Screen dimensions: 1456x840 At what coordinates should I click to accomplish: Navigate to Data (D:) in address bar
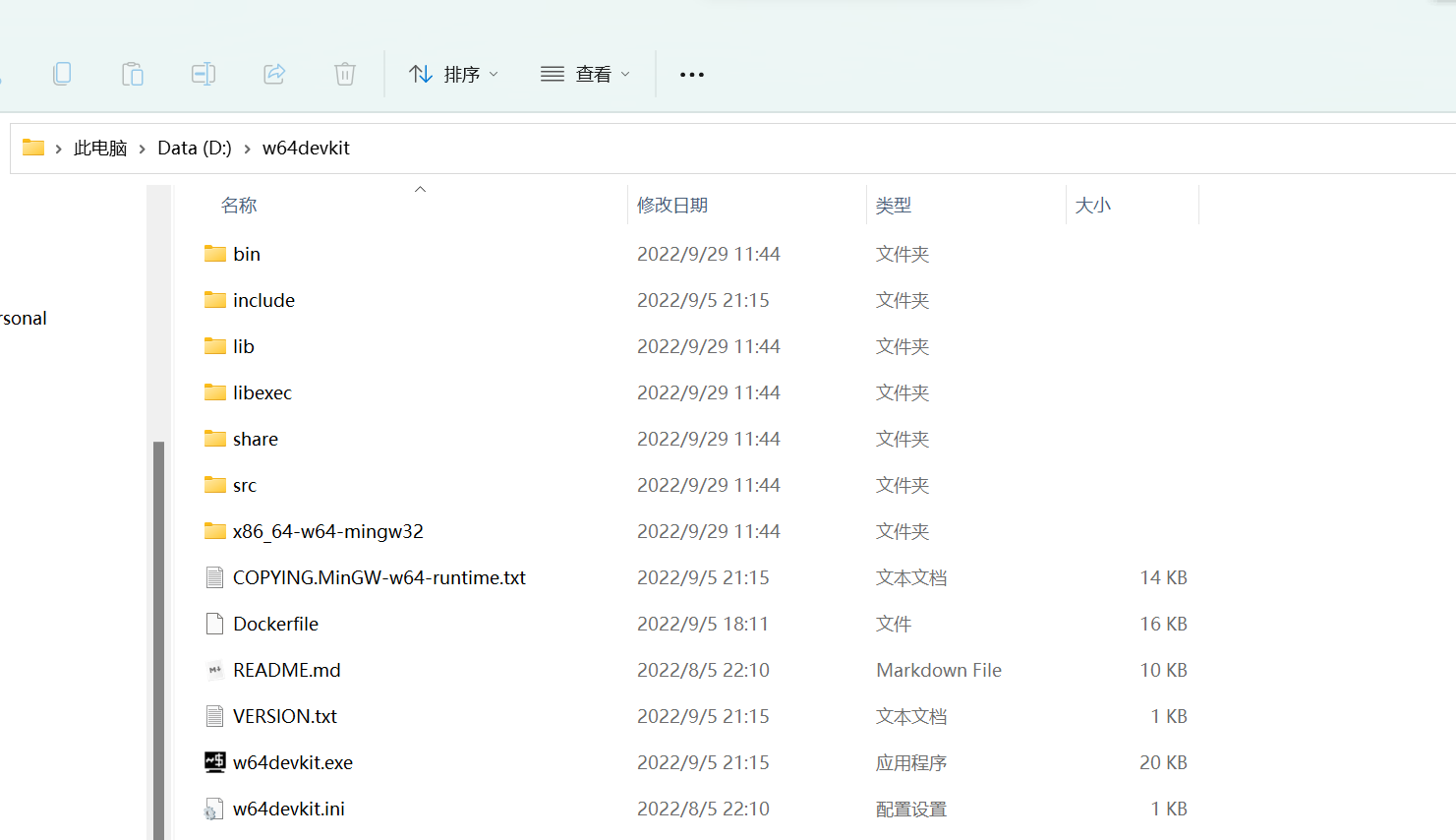(x=195, y=149)
